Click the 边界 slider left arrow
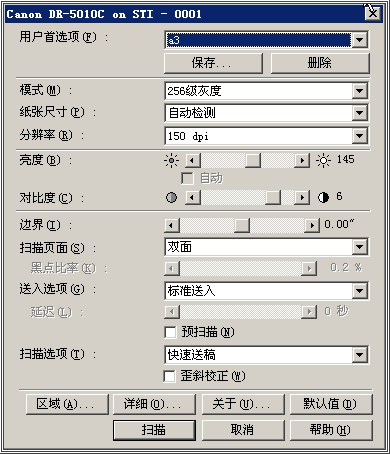The image size is (390, 454). pyautogui.click(x=172, y=225)
